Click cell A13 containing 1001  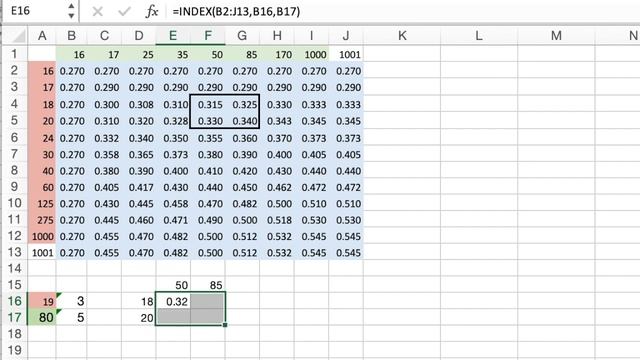[x=42, y=253]
